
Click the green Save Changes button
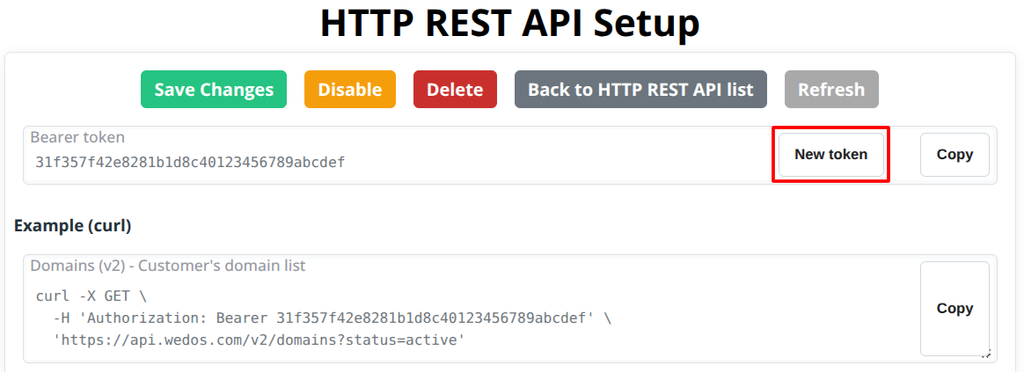pyautogui.click(x=214, y=89)
